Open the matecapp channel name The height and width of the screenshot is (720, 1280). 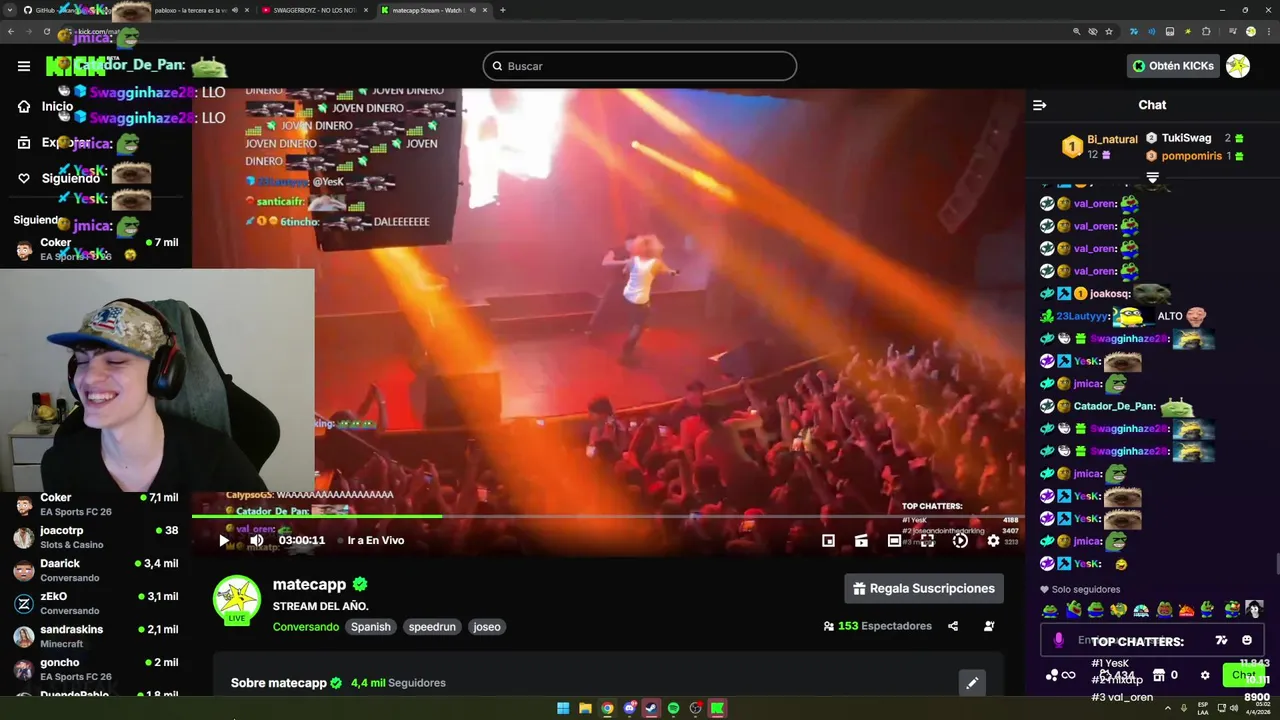click(309, 584)
